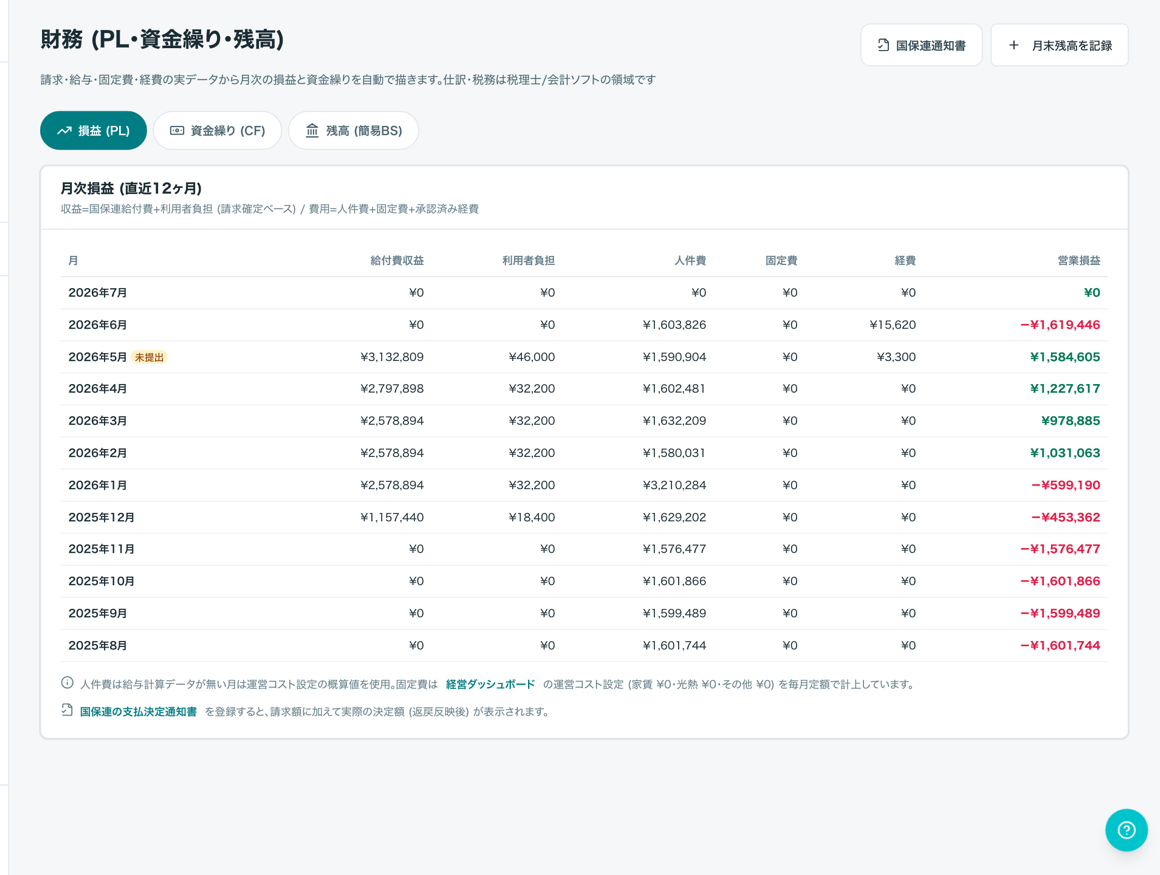
Task: Click the 営業損益 column header
Action: click(1079, 260)
